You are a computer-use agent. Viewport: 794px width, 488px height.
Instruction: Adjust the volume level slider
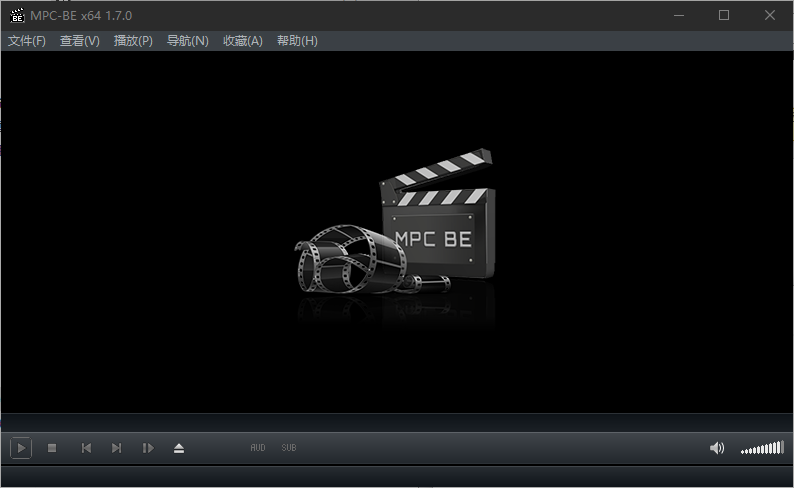[762, 448]
